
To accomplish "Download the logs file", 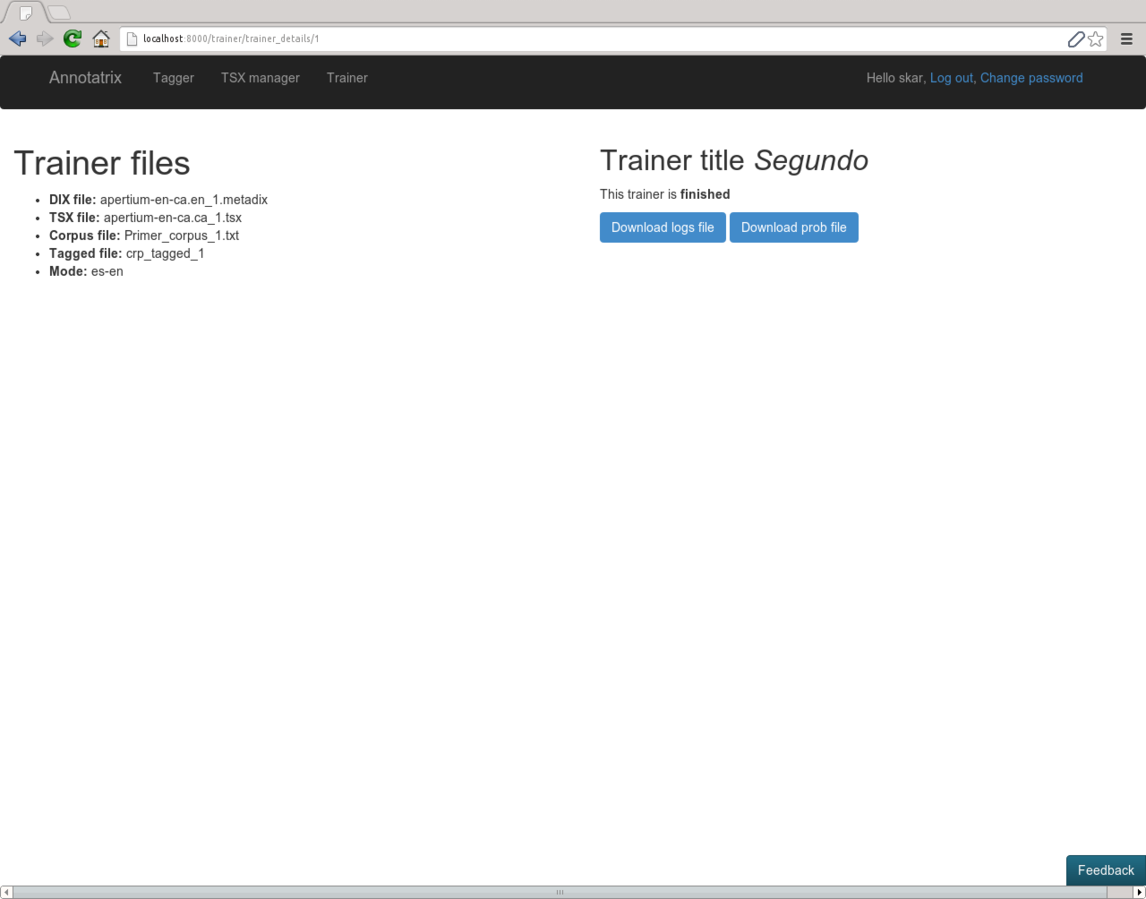I will (662, 227).
